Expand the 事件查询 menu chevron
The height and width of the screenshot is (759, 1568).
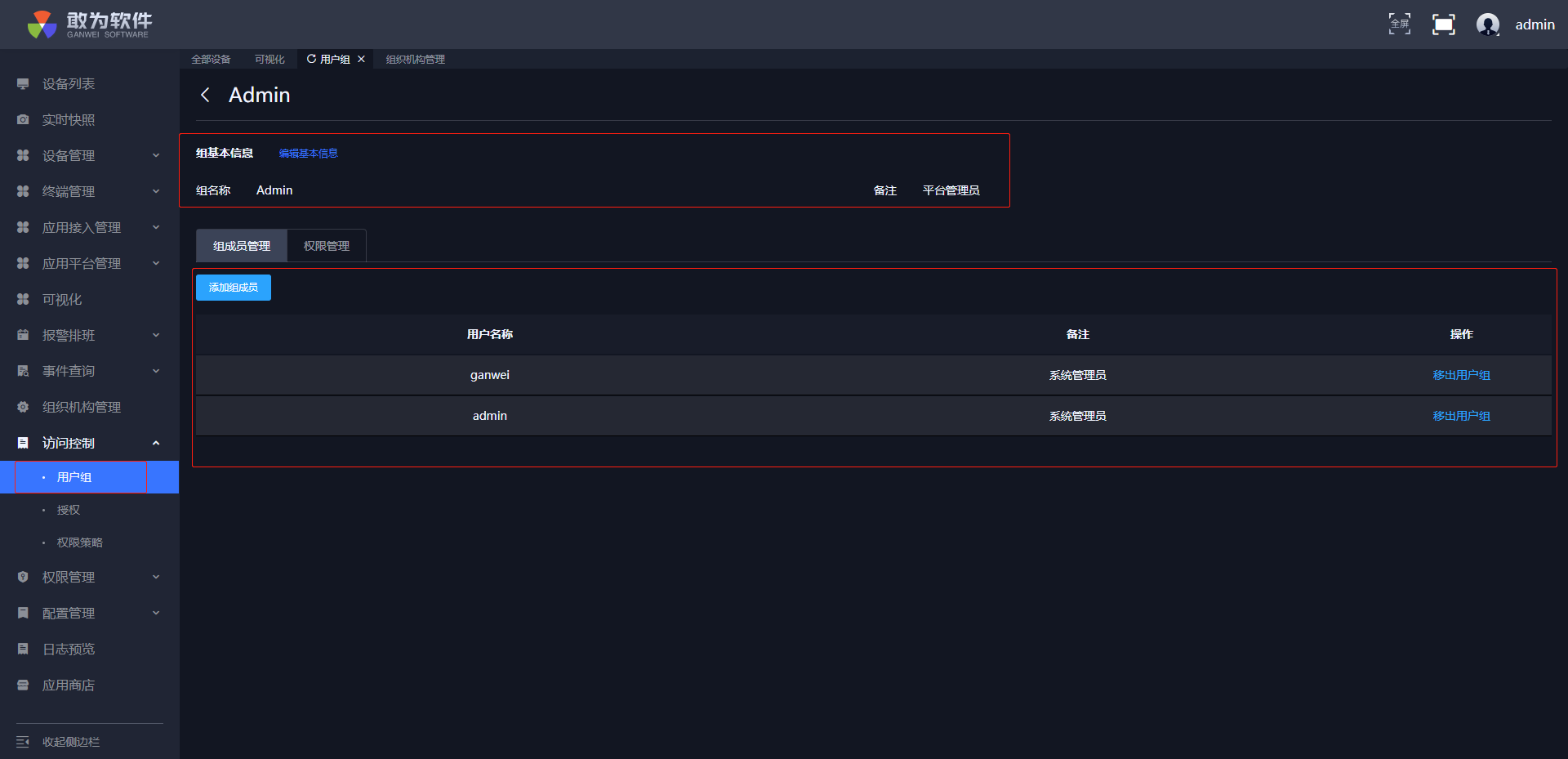pos(156,372)
